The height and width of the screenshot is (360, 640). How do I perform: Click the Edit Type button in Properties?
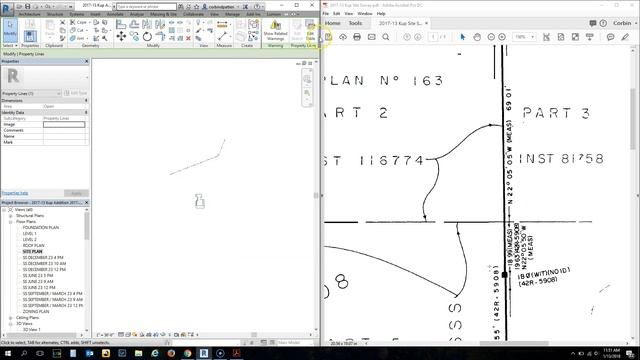(76, 93)
